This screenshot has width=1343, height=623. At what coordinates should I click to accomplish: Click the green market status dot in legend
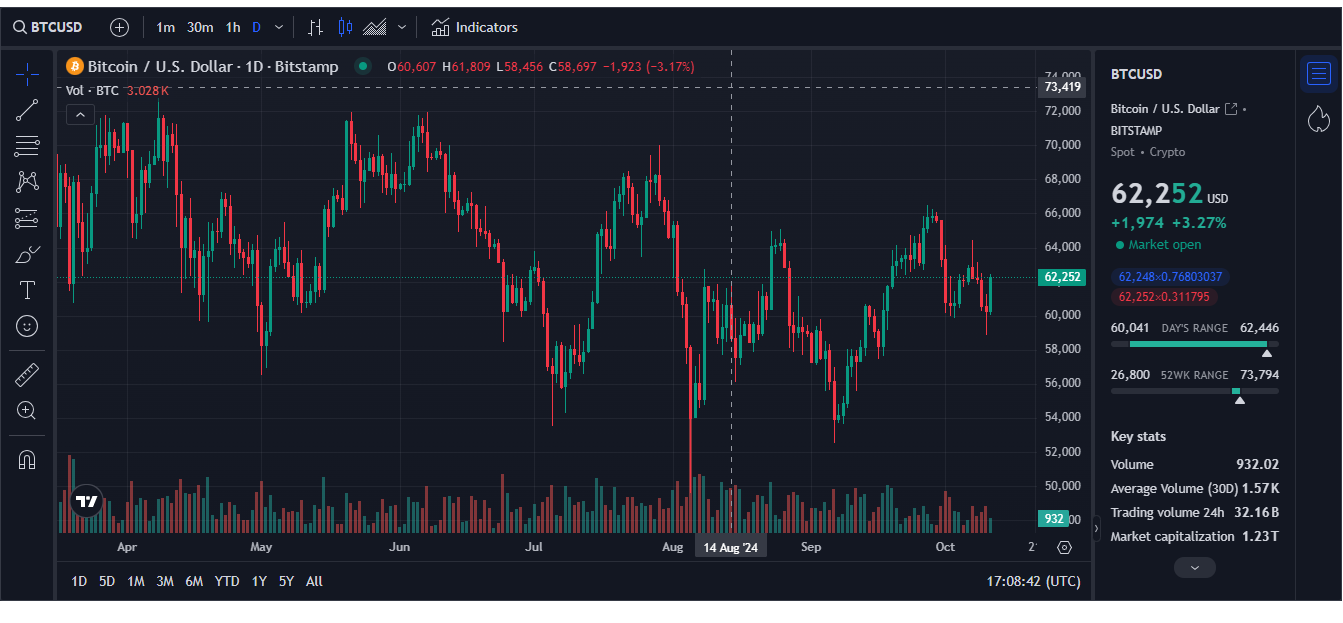[363, 67]
